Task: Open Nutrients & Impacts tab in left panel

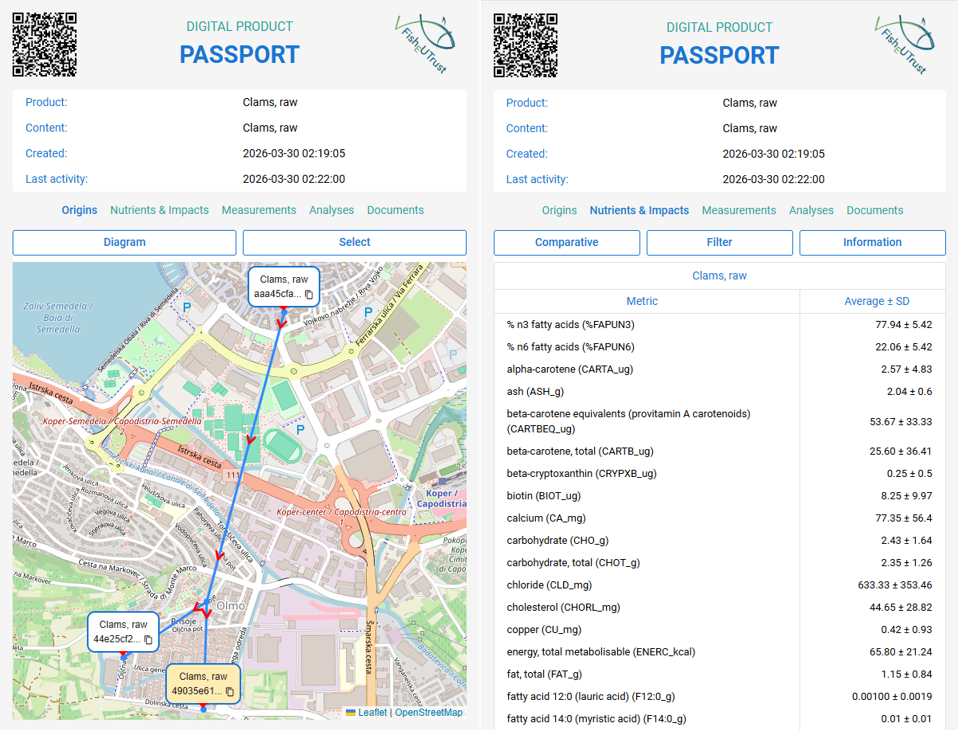Action: [160, 210]
